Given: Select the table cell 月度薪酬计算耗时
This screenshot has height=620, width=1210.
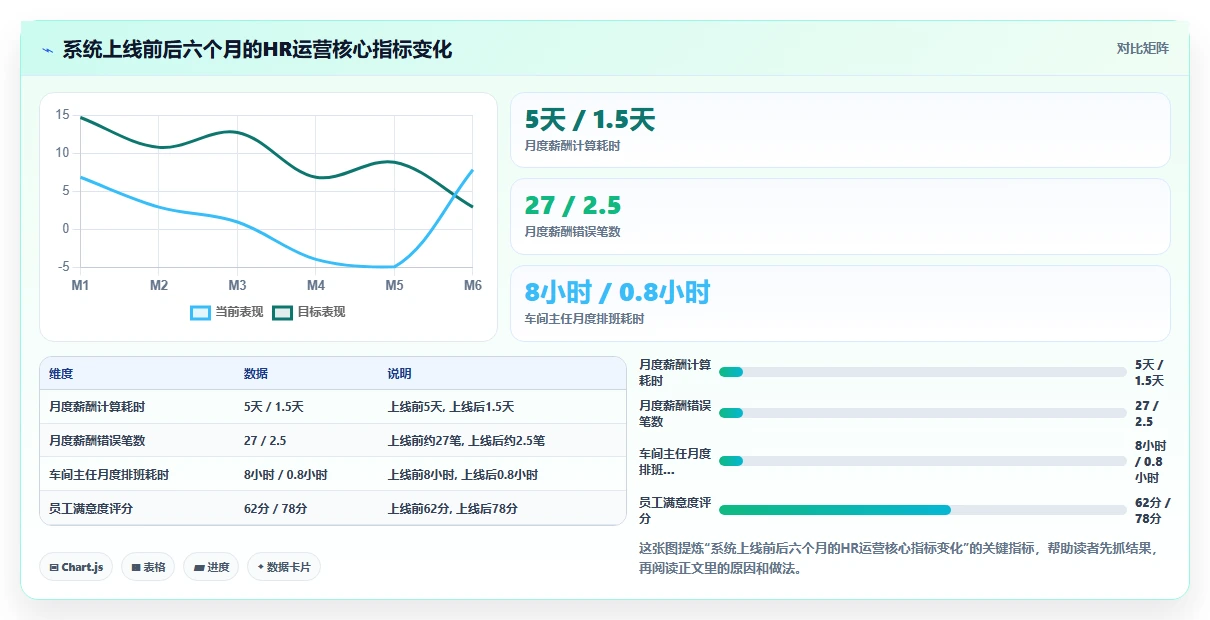Looking at the screenshot, I should (97, 407).
